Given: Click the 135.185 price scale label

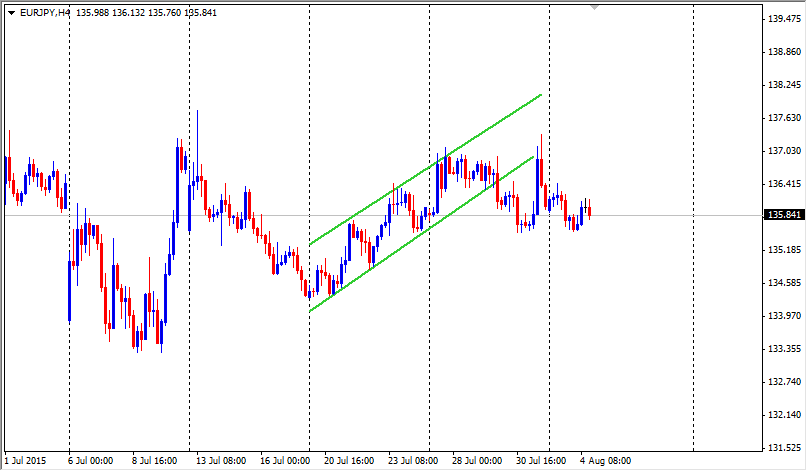Looking at the screenshot, I should [784, 250].
